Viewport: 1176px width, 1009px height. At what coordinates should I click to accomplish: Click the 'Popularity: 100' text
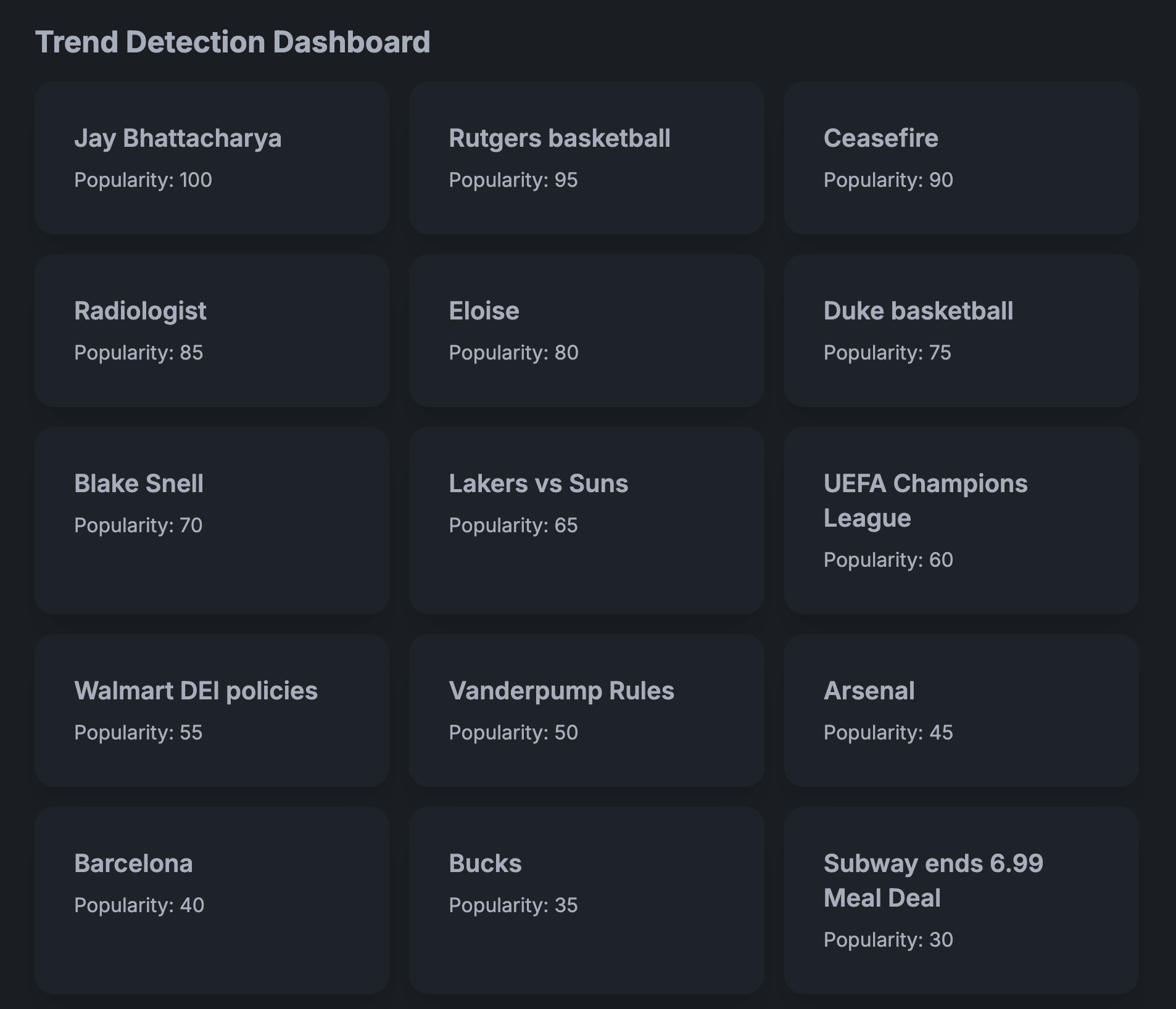[143, 180]
